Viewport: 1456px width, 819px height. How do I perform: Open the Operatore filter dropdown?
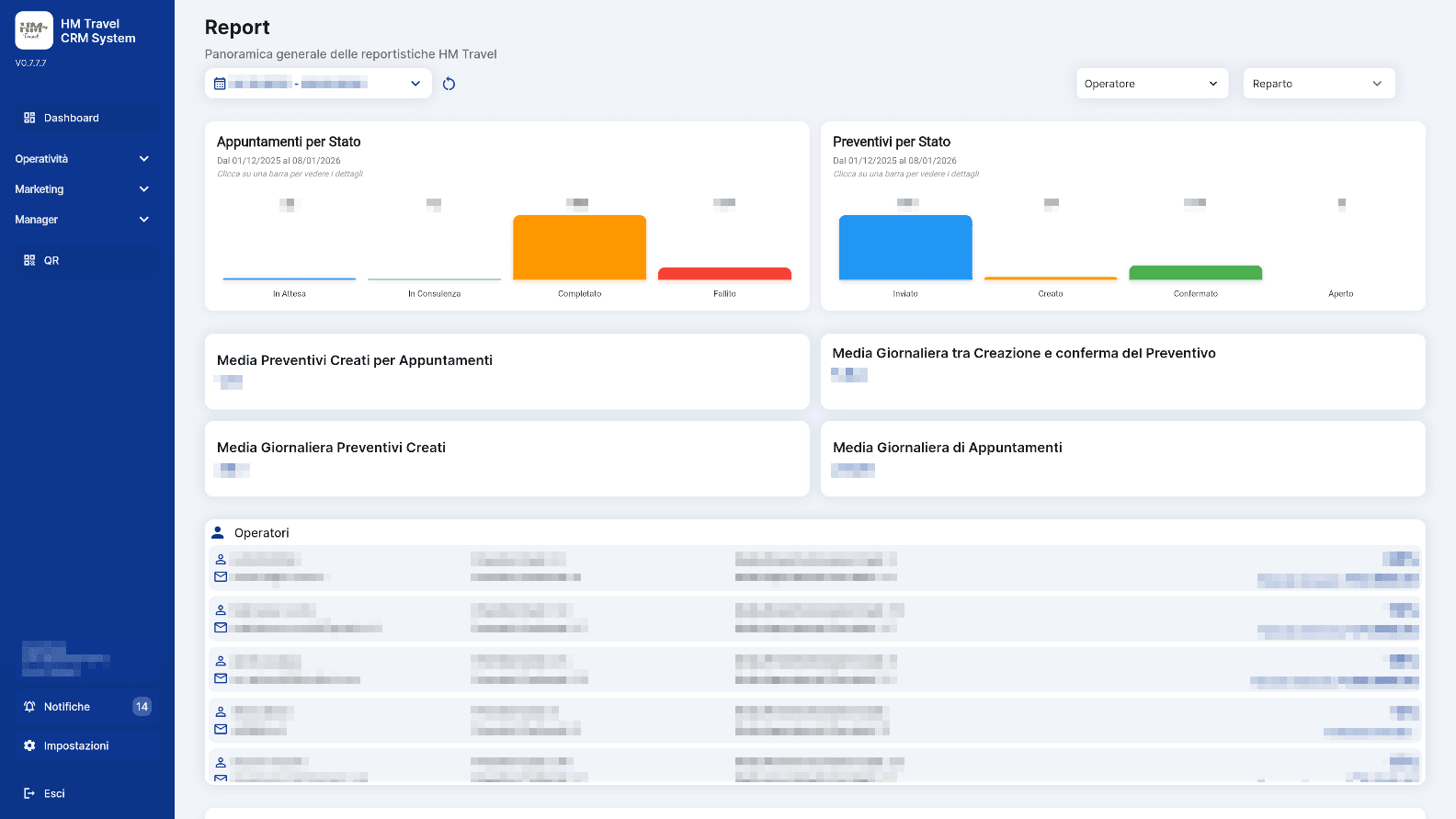click(1152, 84)
